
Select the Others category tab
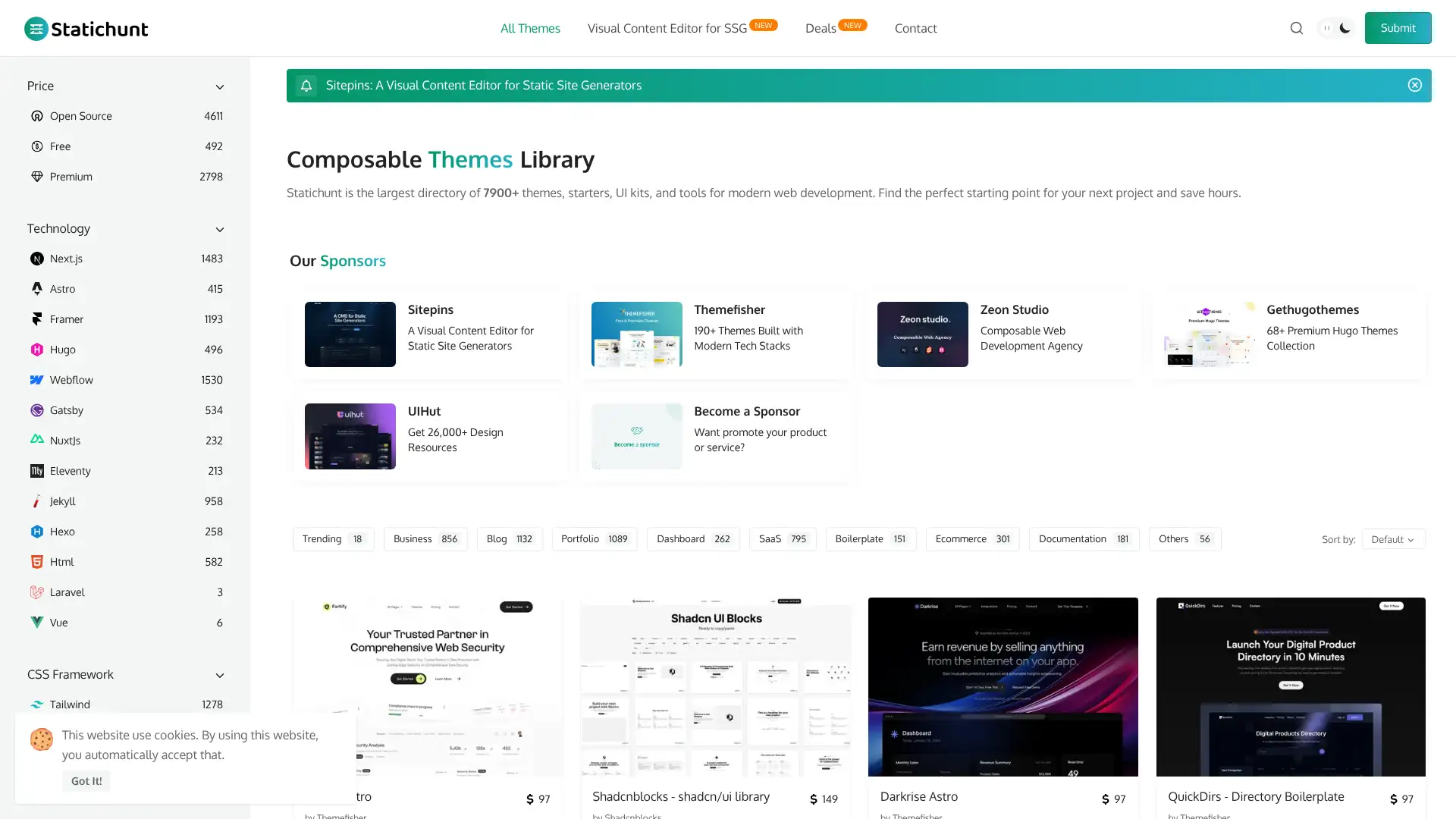point(1185,539)
